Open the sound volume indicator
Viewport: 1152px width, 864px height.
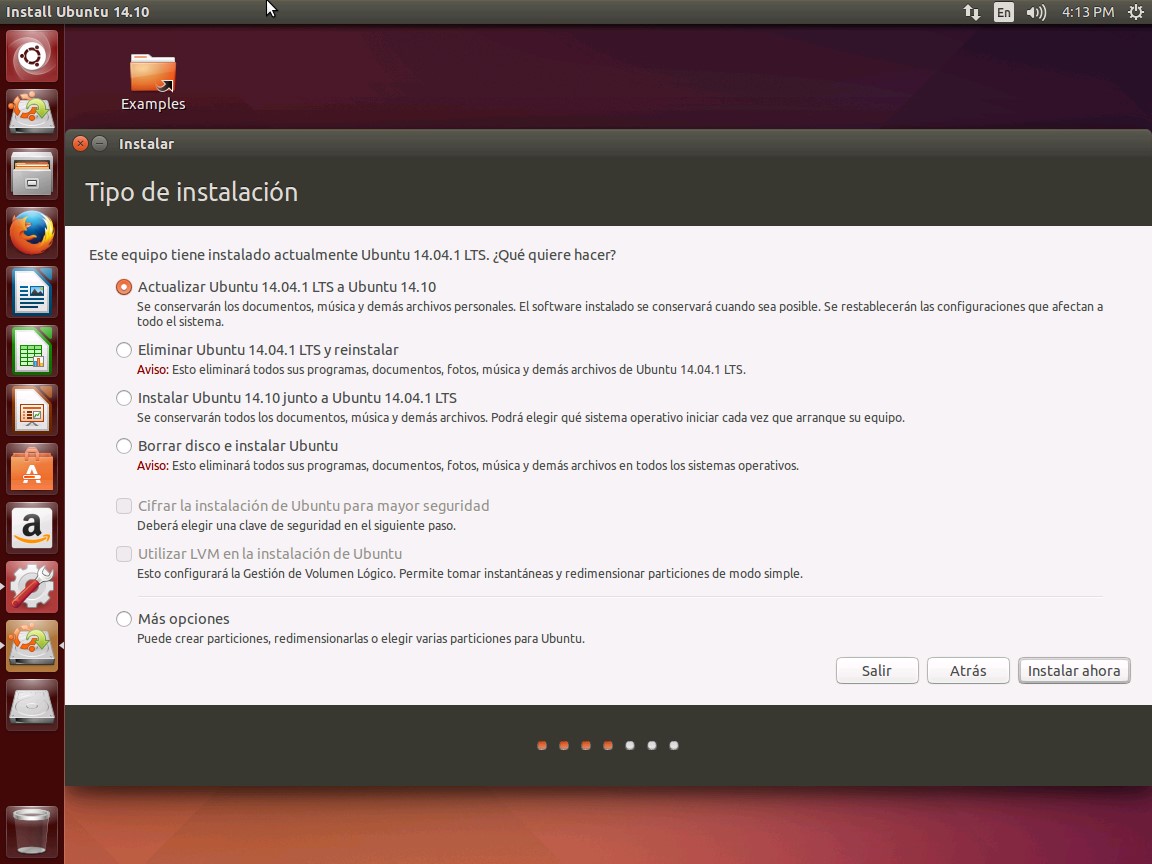click(1036, 12)
